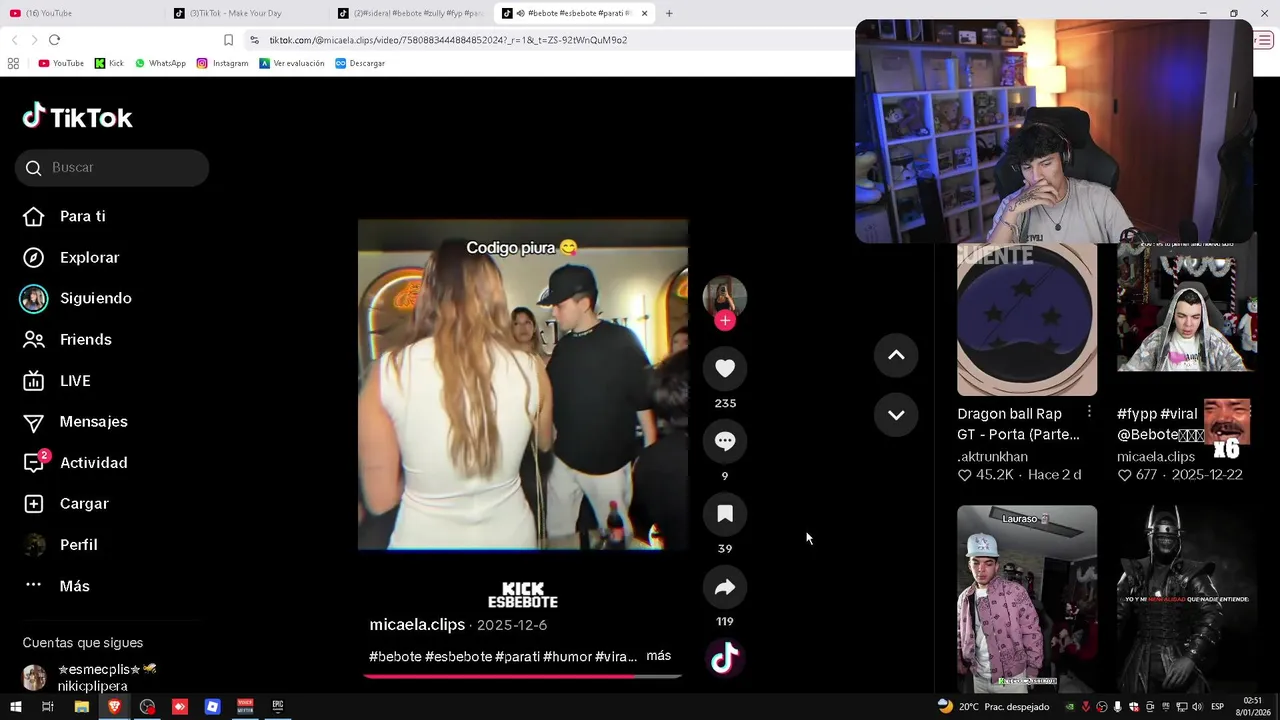Open the Windows Start menu

[x=15, y=706]
